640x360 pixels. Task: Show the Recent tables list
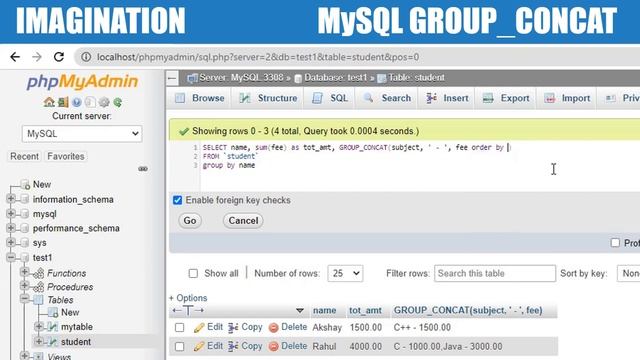pyautogui.click(x=24, y=156)
